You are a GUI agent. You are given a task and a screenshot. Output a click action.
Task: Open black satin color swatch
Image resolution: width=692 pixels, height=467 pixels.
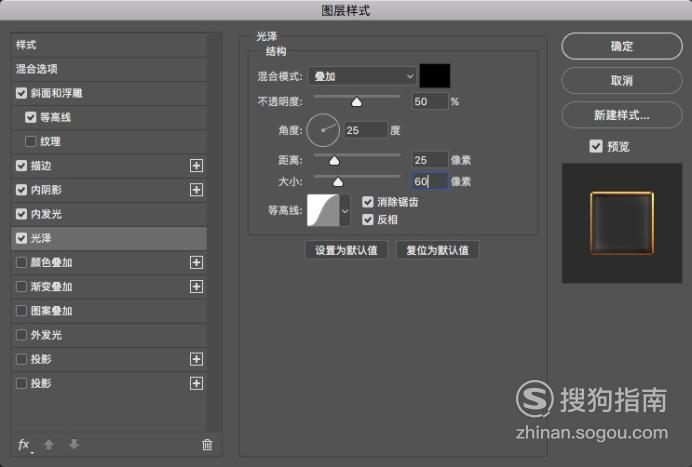435,76
